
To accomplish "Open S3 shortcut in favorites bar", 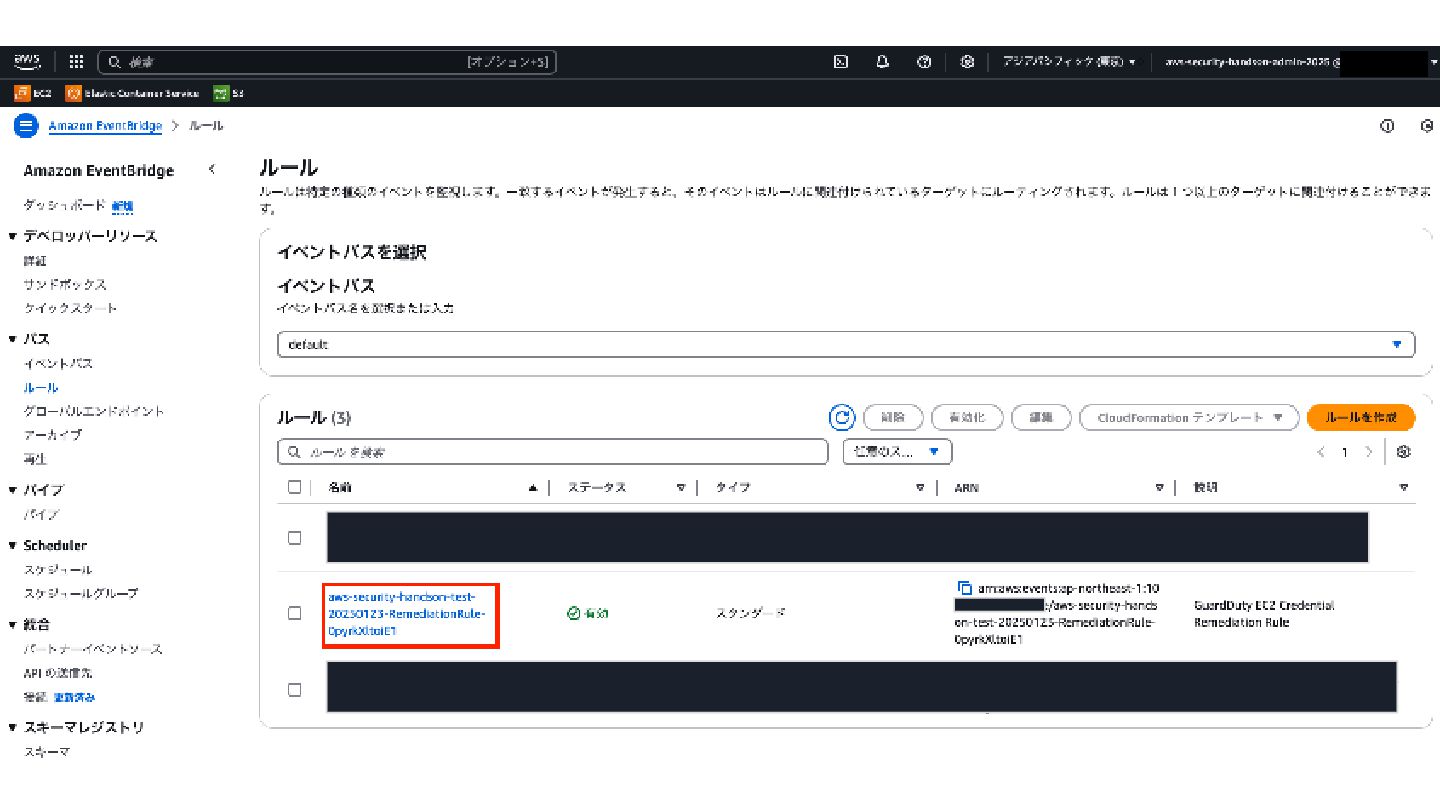I will point(229,93).
